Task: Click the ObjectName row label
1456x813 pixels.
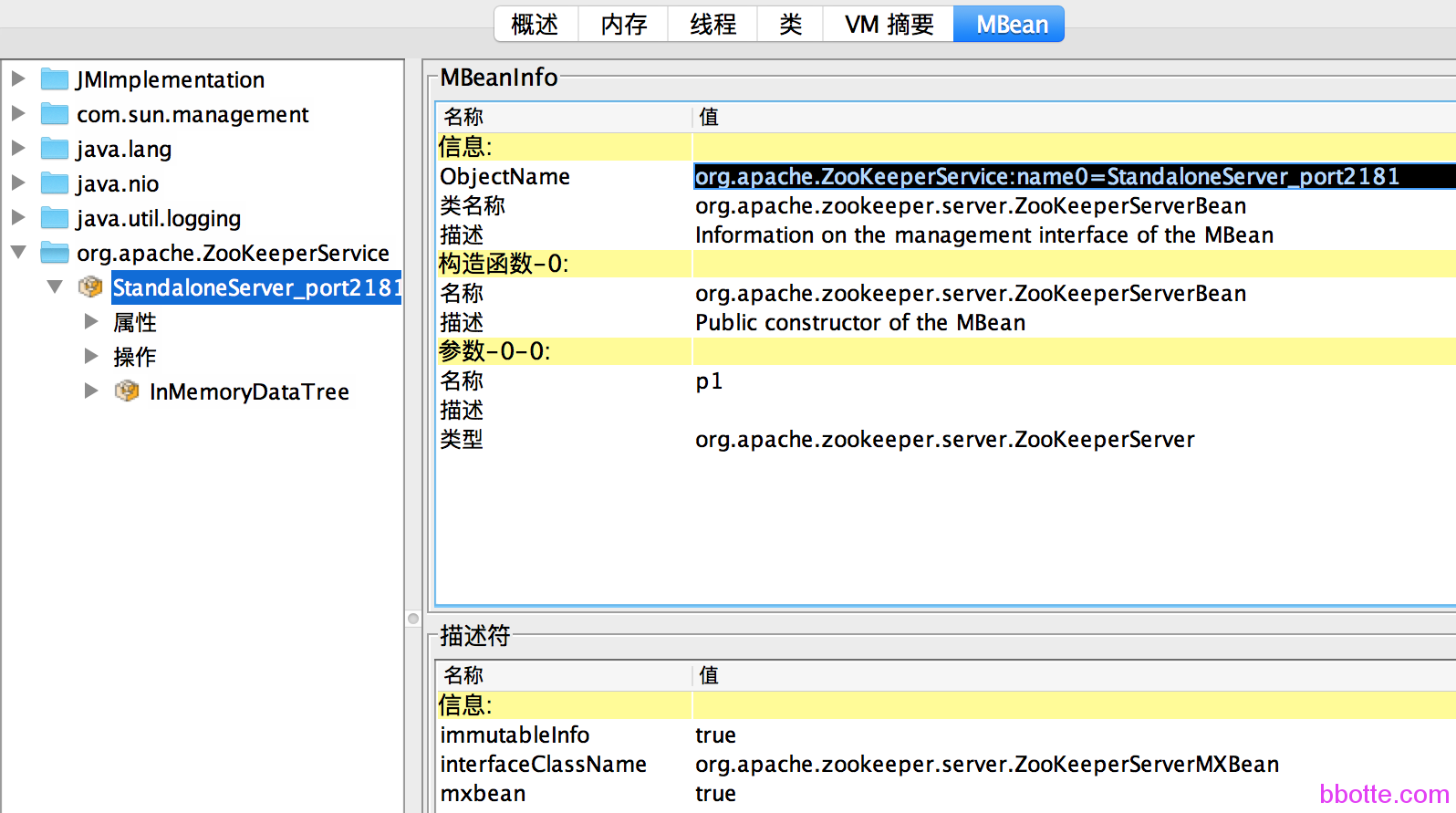Action: tap(504, 176)
